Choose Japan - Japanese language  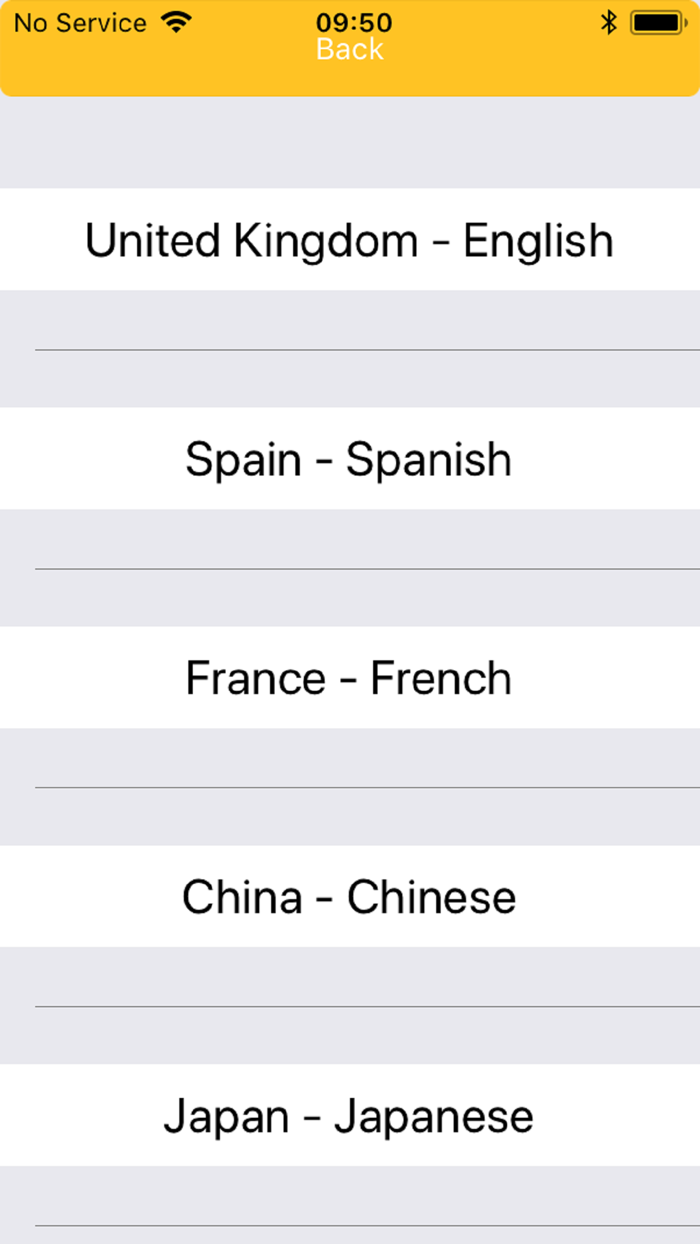pyautogui.click(x=349, y=1116)
